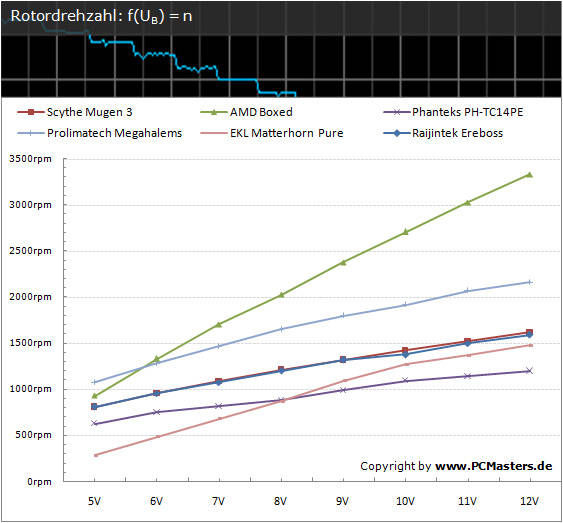Click the Phanteks PH-TC14PE legend entry
Viewport: 563px width, 523px height.
tap(453, 112)
